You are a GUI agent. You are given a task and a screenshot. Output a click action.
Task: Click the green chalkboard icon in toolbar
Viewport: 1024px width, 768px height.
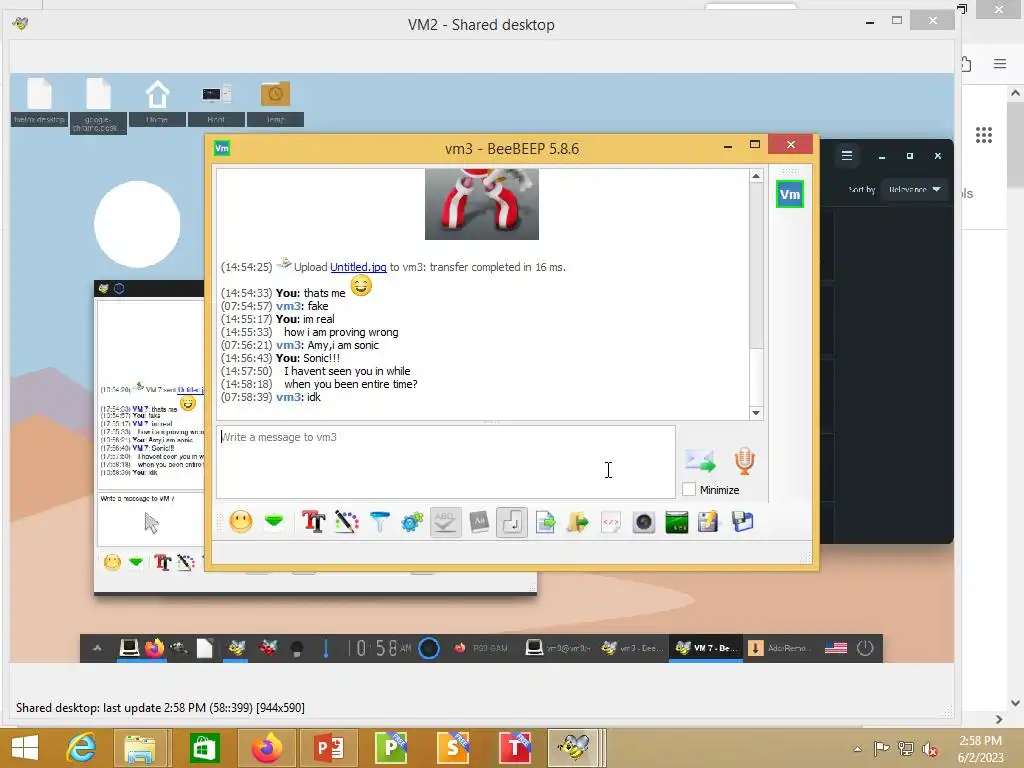[x=677, y=522]
